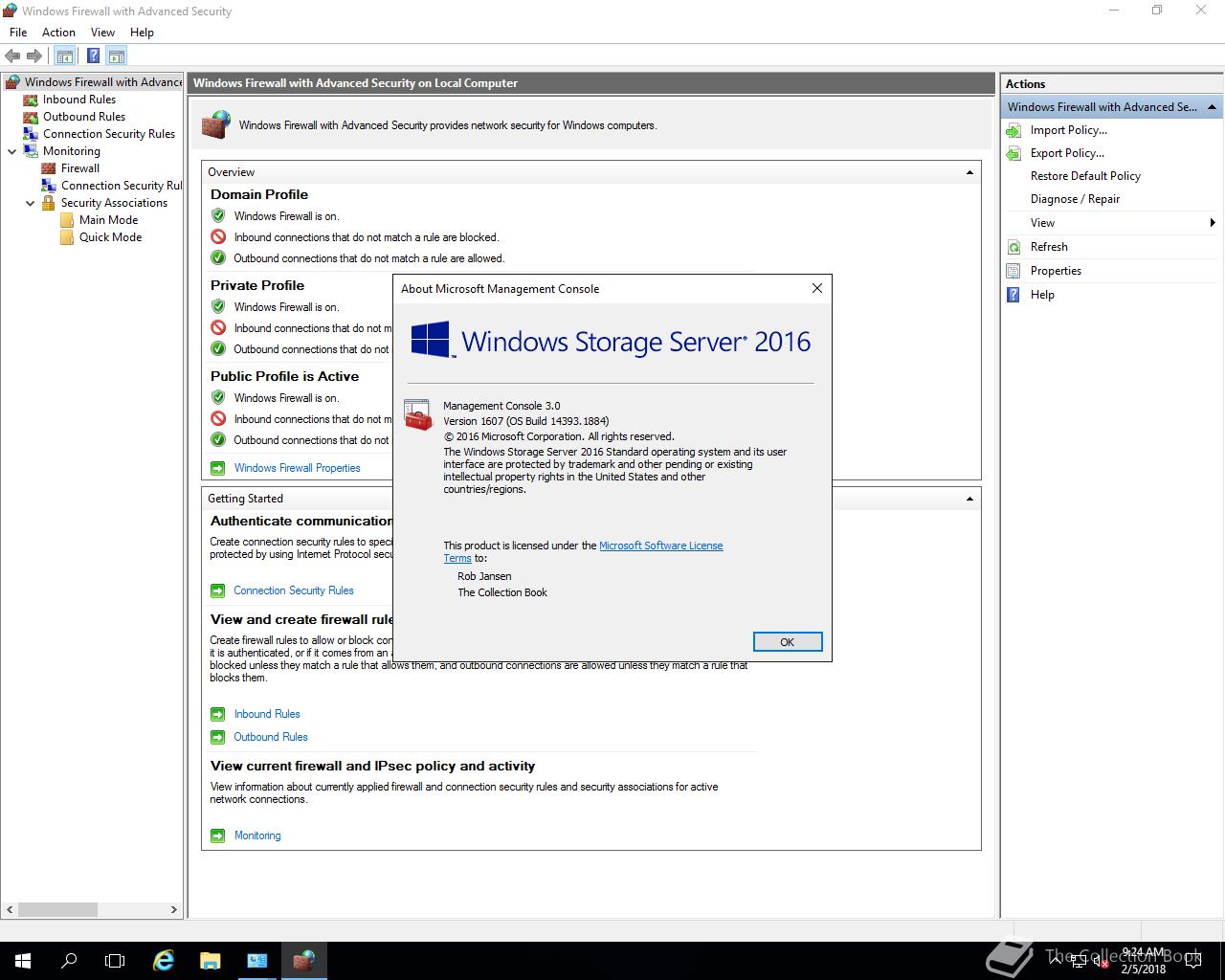Click Security Associations lock icon
This screenshot has height=980, width=1225.
(x=49, y=203)
